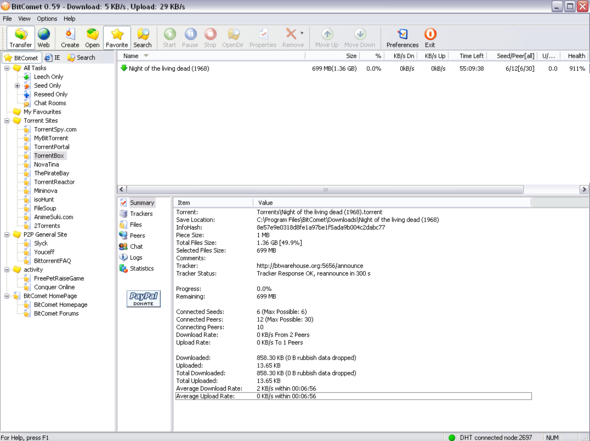Select the Average Upload Rate row
The width and height of the screenshot is (590, 441).
tap(353, 396)
